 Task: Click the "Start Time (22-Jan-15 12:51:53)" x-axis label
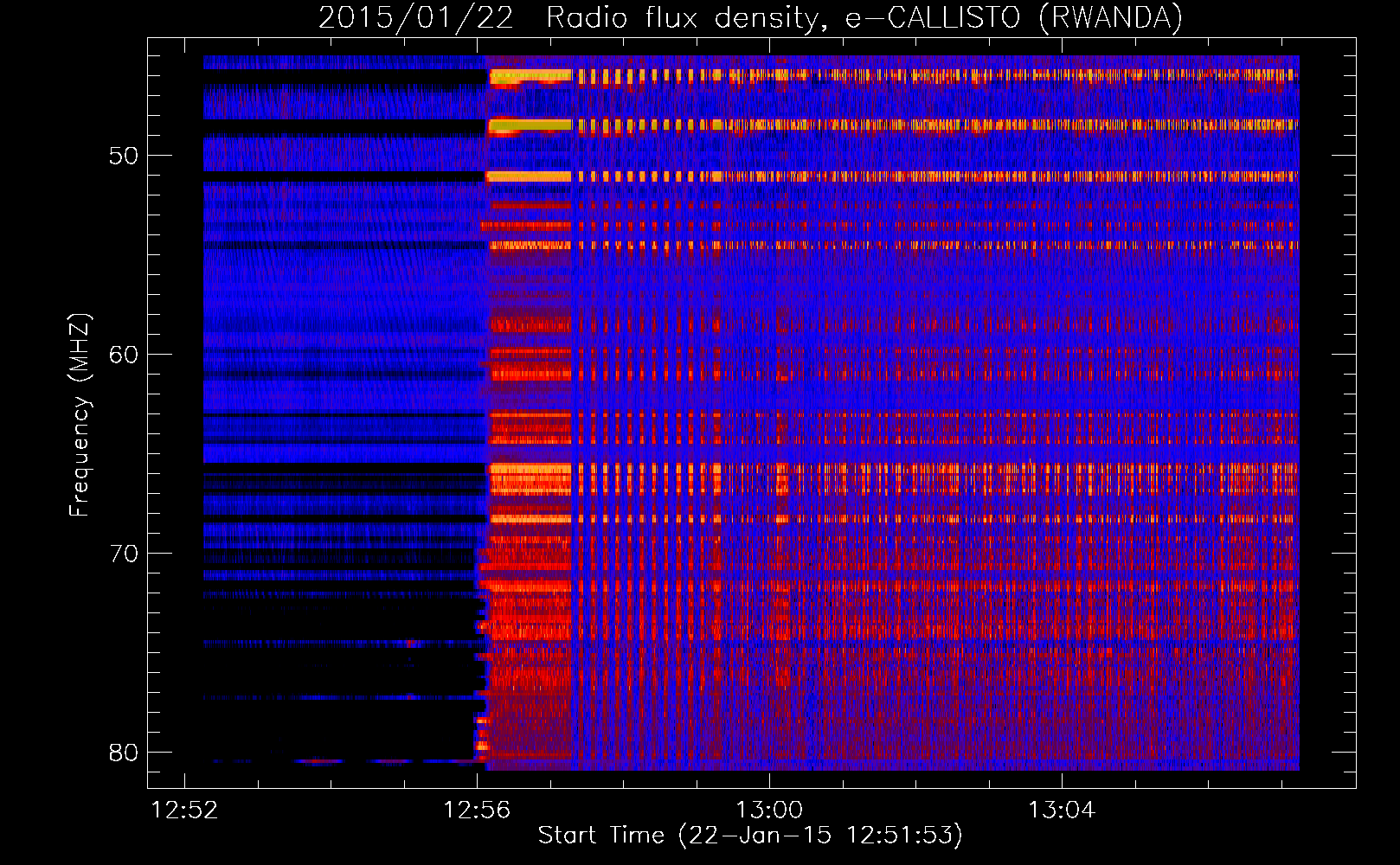point(750,836)
